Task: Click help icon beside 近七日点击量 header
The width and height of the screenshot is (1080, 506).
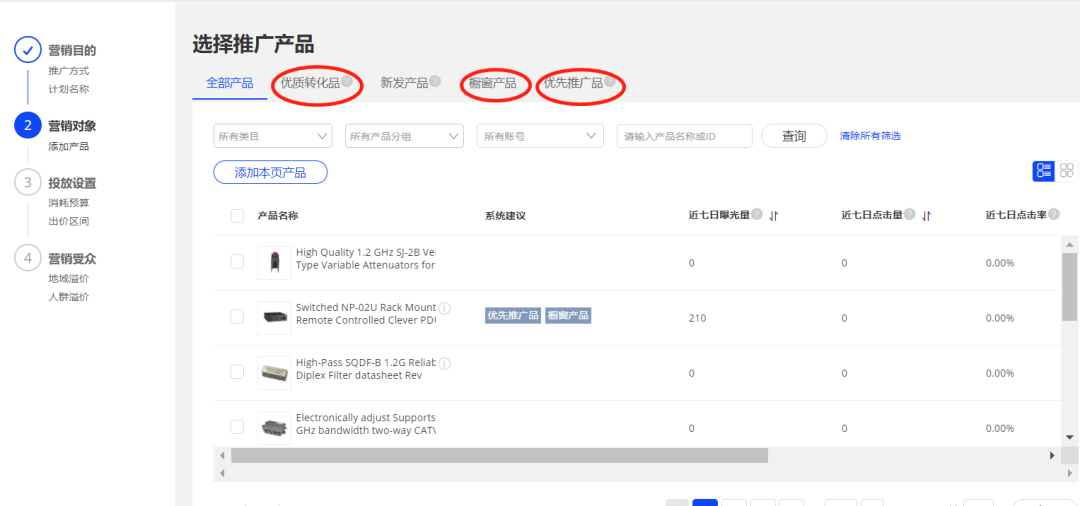Action: [x=910, y=214]
